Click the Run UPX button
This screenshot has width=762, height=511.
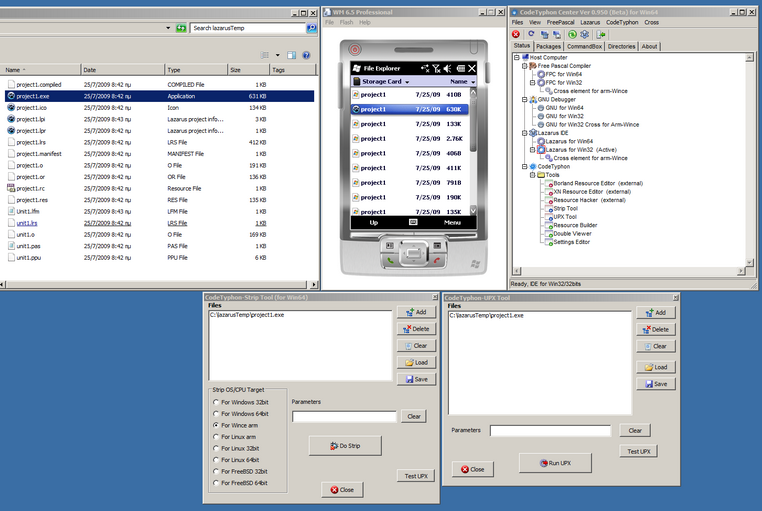[x=555, y=463]
